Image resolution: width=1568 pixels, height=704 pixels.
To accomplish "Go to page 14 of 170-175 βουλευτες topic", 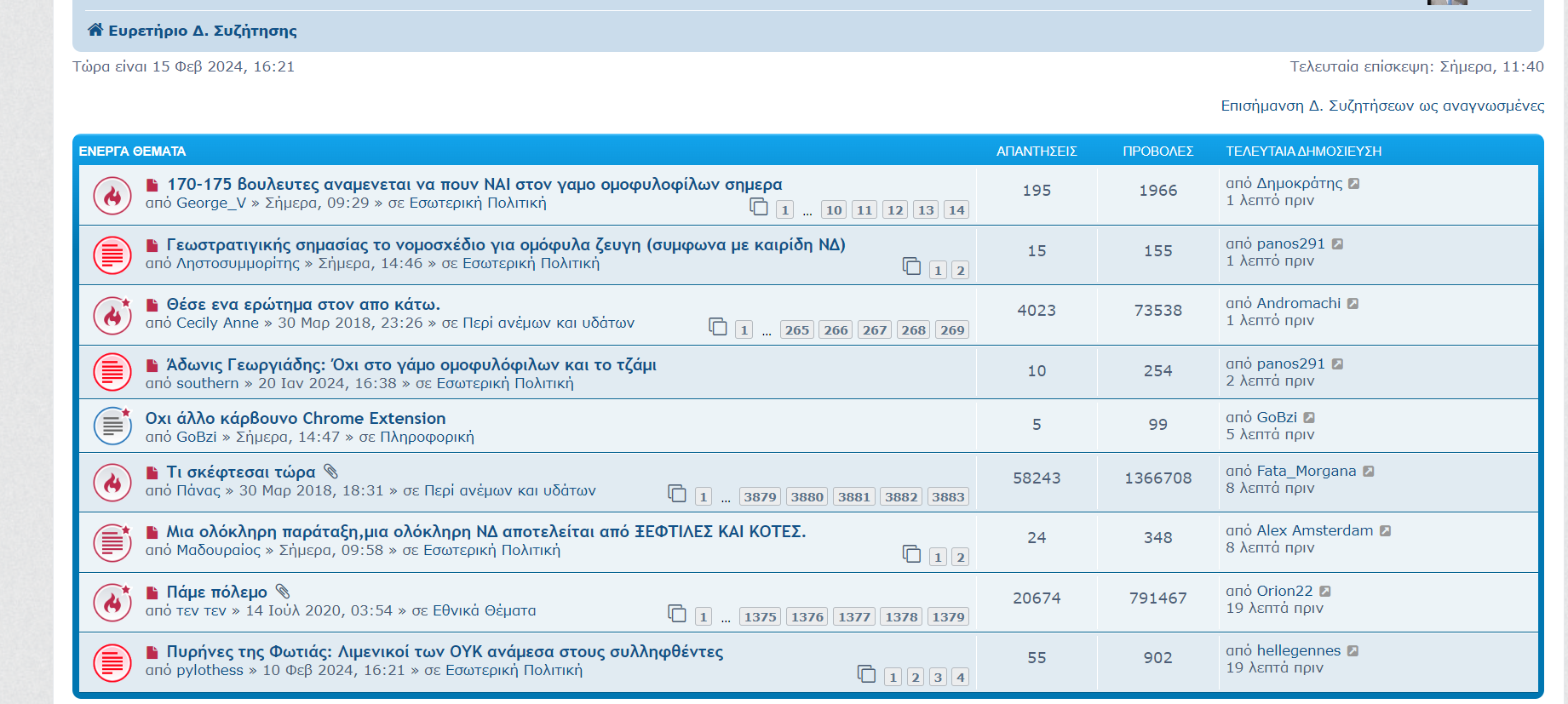I will pos(956,210).
